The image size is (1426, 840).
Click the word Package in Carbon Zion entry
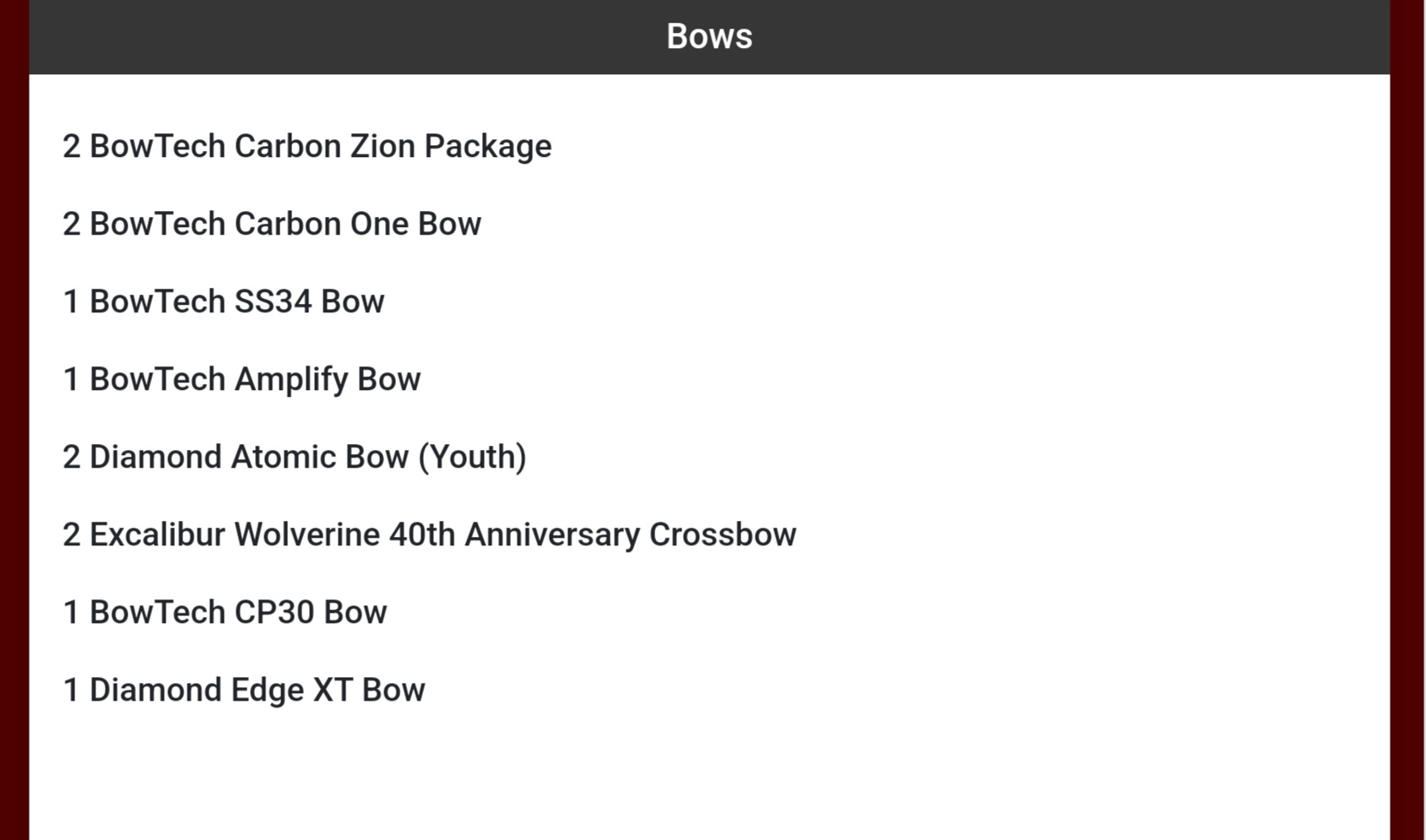point(488,147)
